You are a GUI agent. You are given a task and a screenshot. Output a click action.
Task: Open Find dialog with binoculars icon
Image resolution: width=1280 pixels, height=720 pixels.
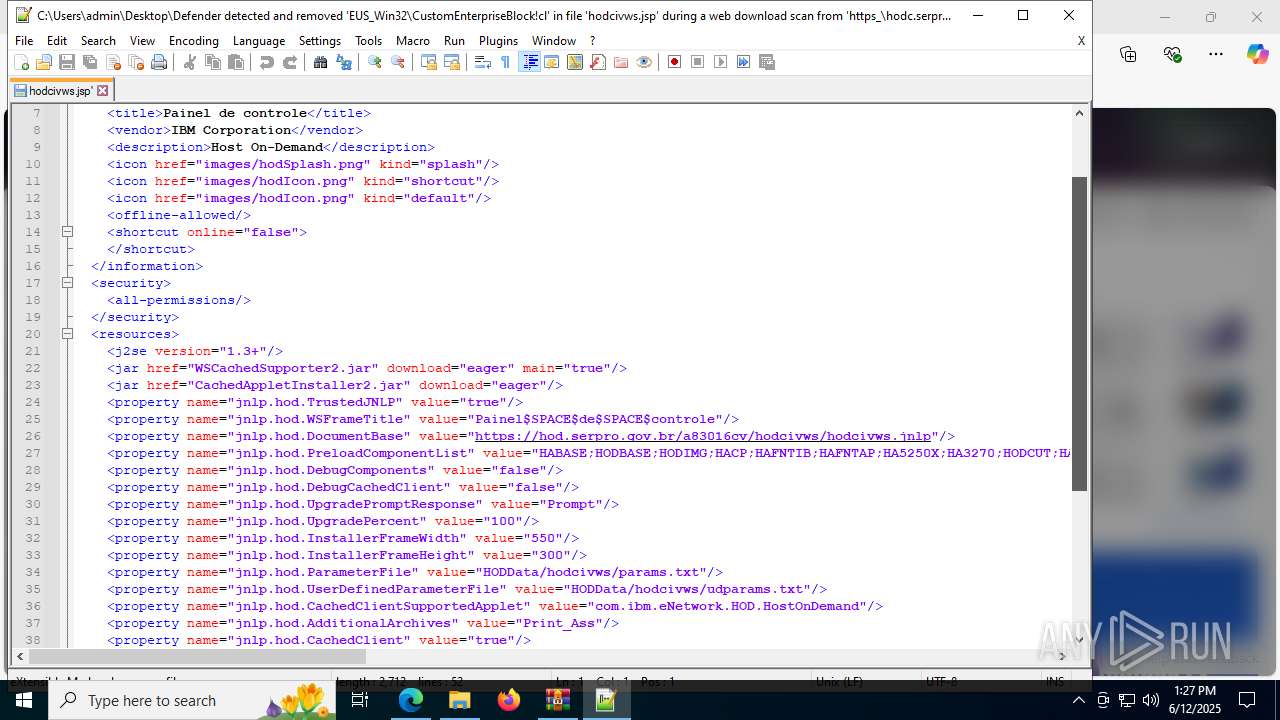[x=320, y=62]
